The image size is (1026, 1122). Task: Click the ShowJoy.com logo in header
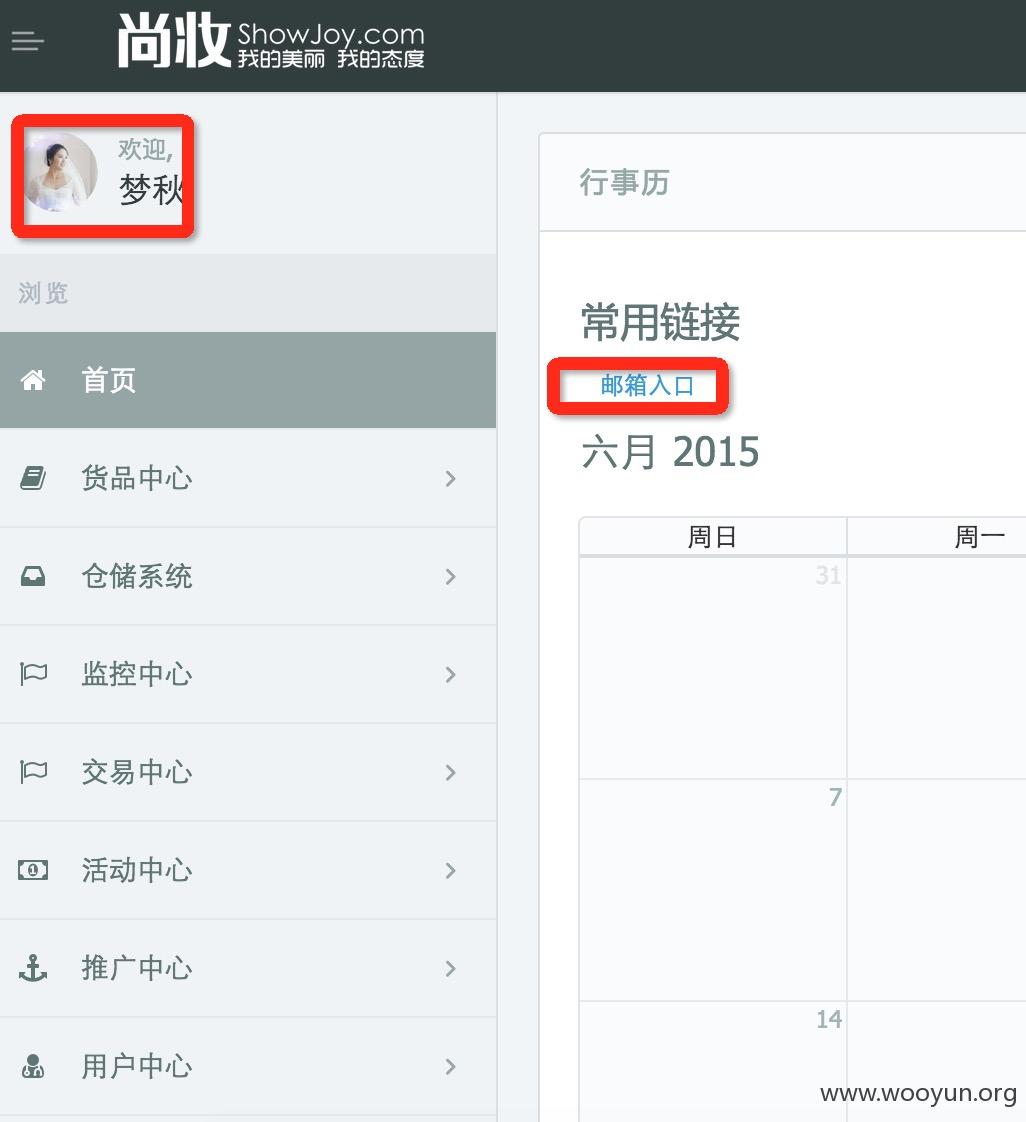[271, 42]
